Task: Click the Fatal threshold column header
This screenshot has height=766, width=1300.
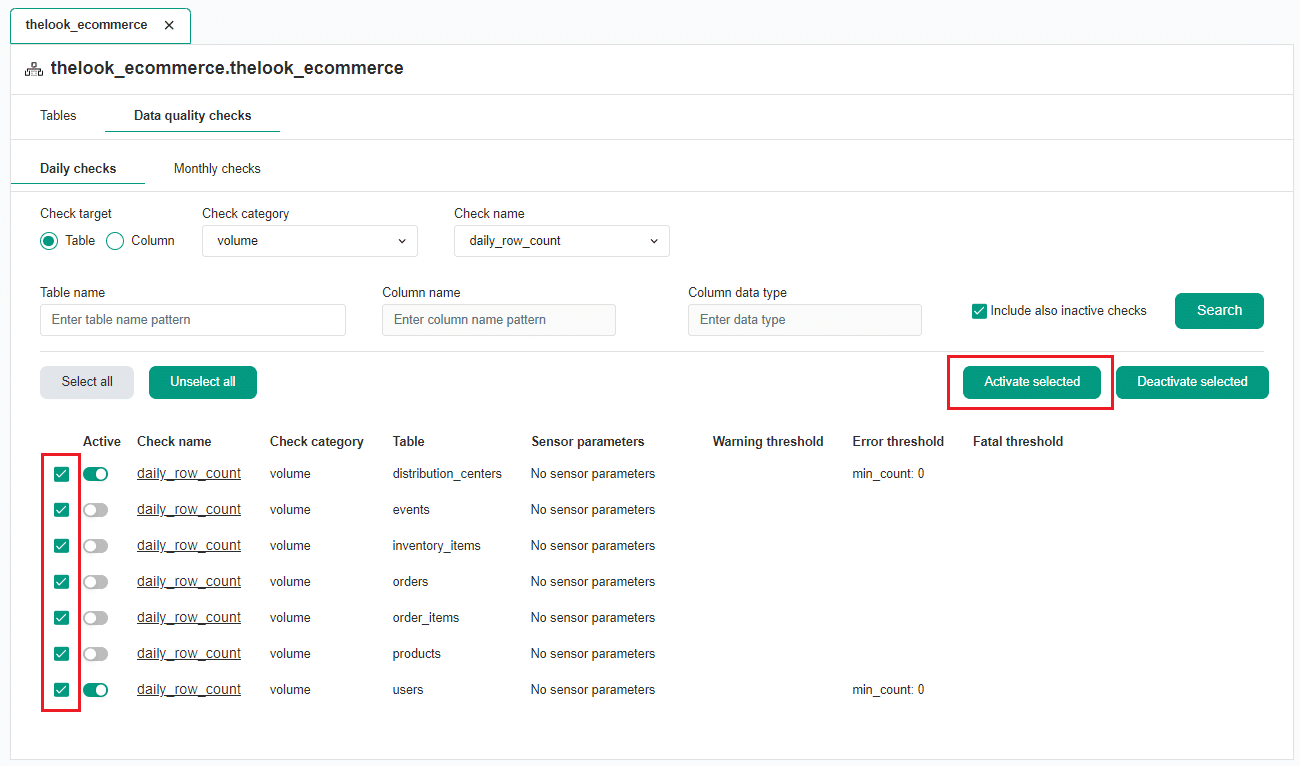Action: click(x=1018, y=441)
